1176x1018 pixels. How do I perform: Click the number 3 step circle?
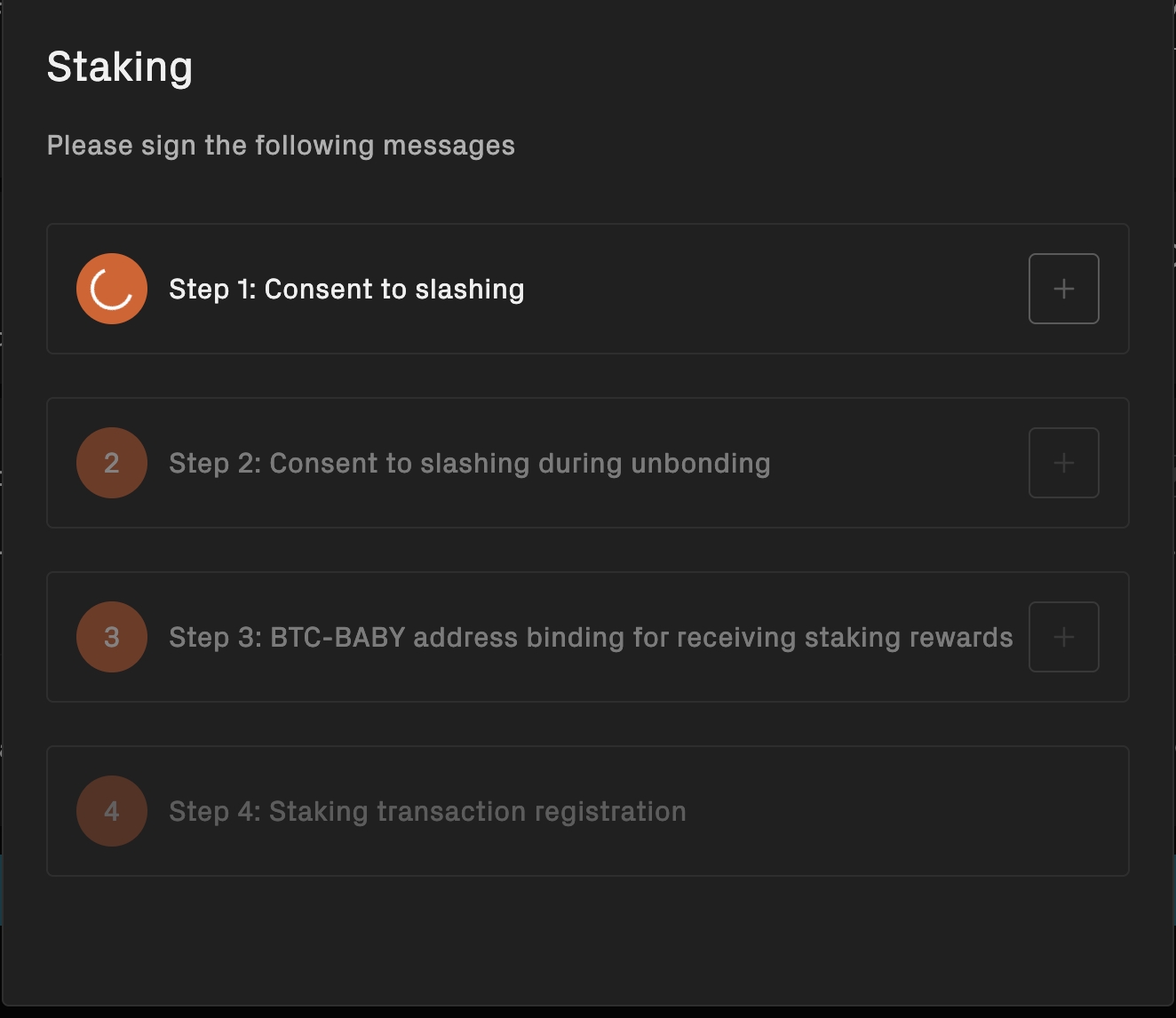point(112,637)
